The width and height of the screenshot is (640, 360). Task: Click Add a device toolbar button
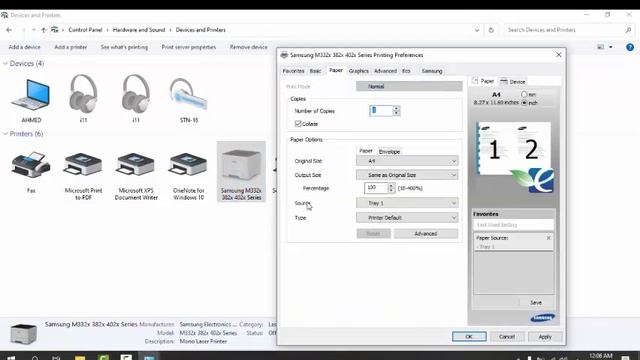[24, 47]
